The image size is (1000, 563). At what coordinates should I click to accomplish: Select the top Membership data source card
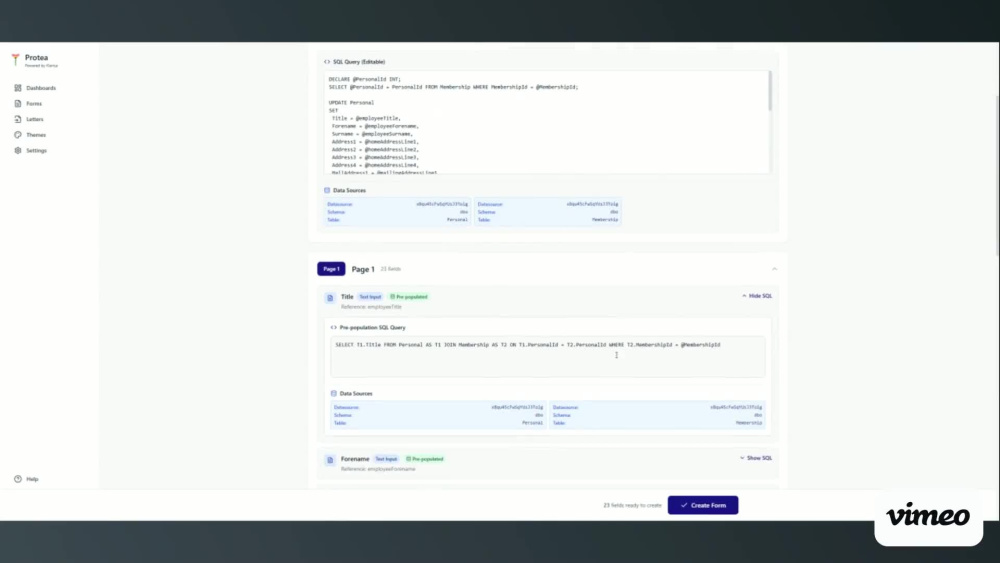click(548, 212)
